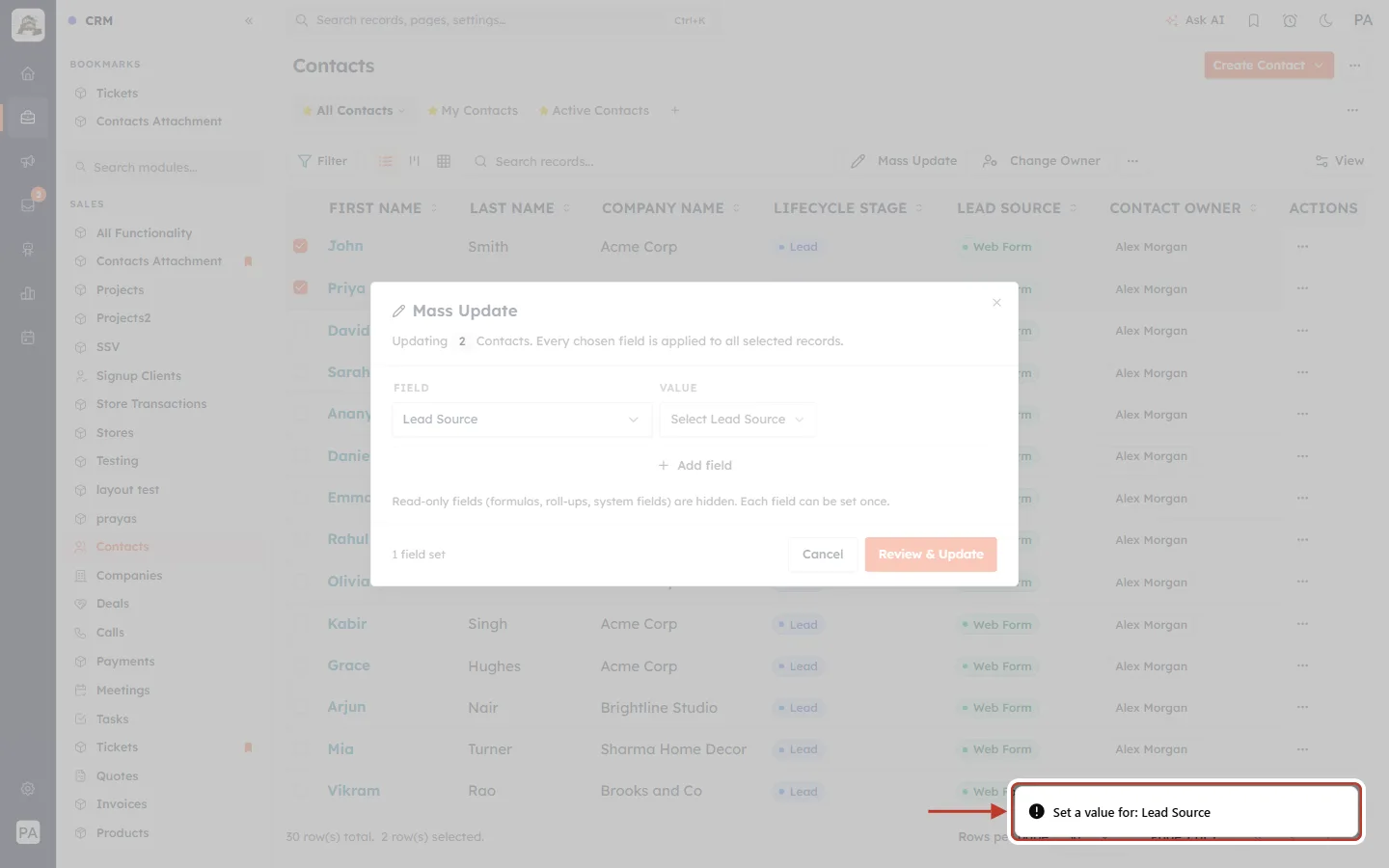This screenshot has width=1389, height=868.
Task: Uncheck the checkbox for Priya
Action: tap(301, 287)
